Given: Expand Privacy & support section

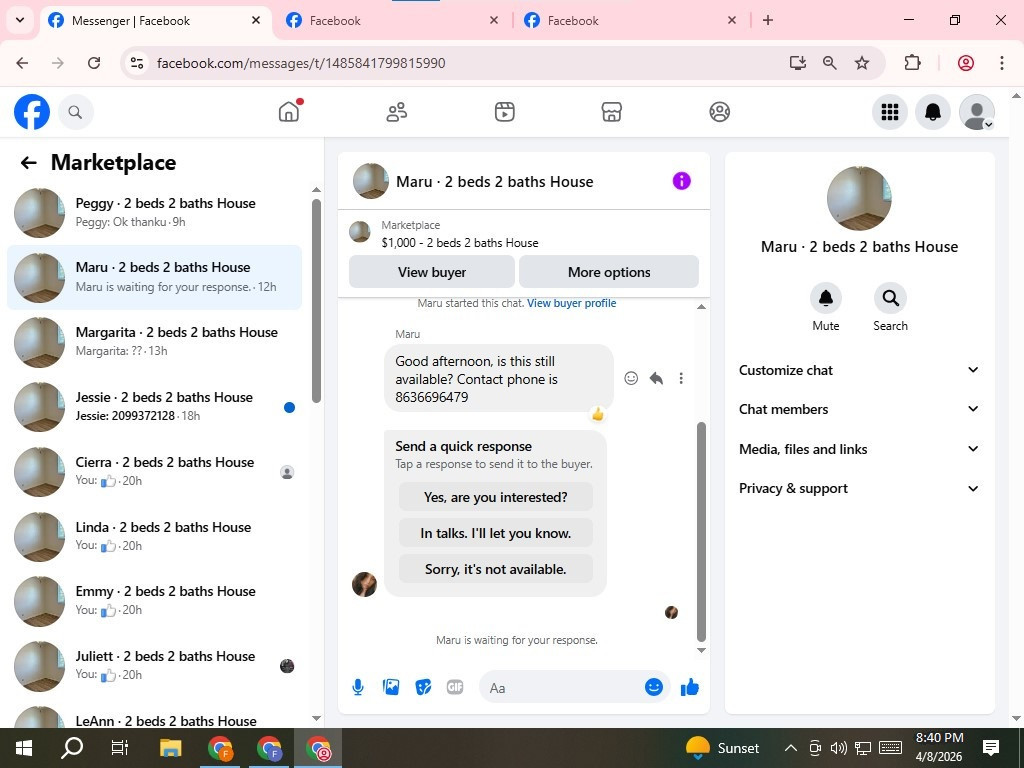Looking at the screenshot, I should click(859, 488).
